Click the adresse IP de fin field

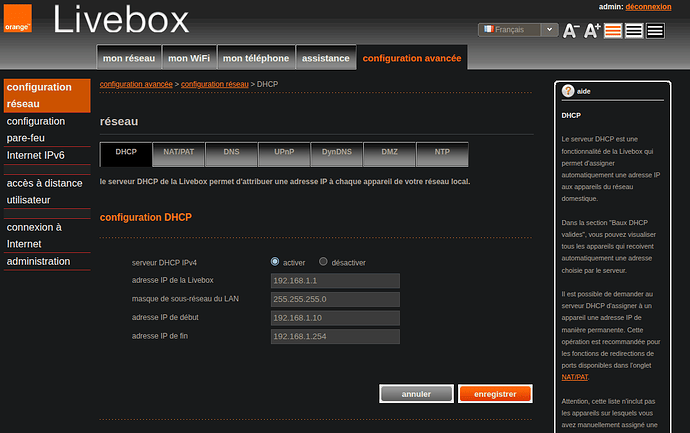click(x=335, y=336)
